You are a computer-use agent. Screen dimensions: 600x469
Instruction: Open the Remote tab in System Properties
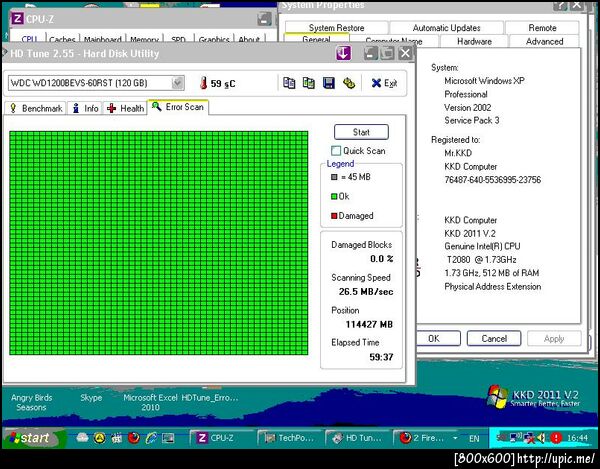[542, 28]
